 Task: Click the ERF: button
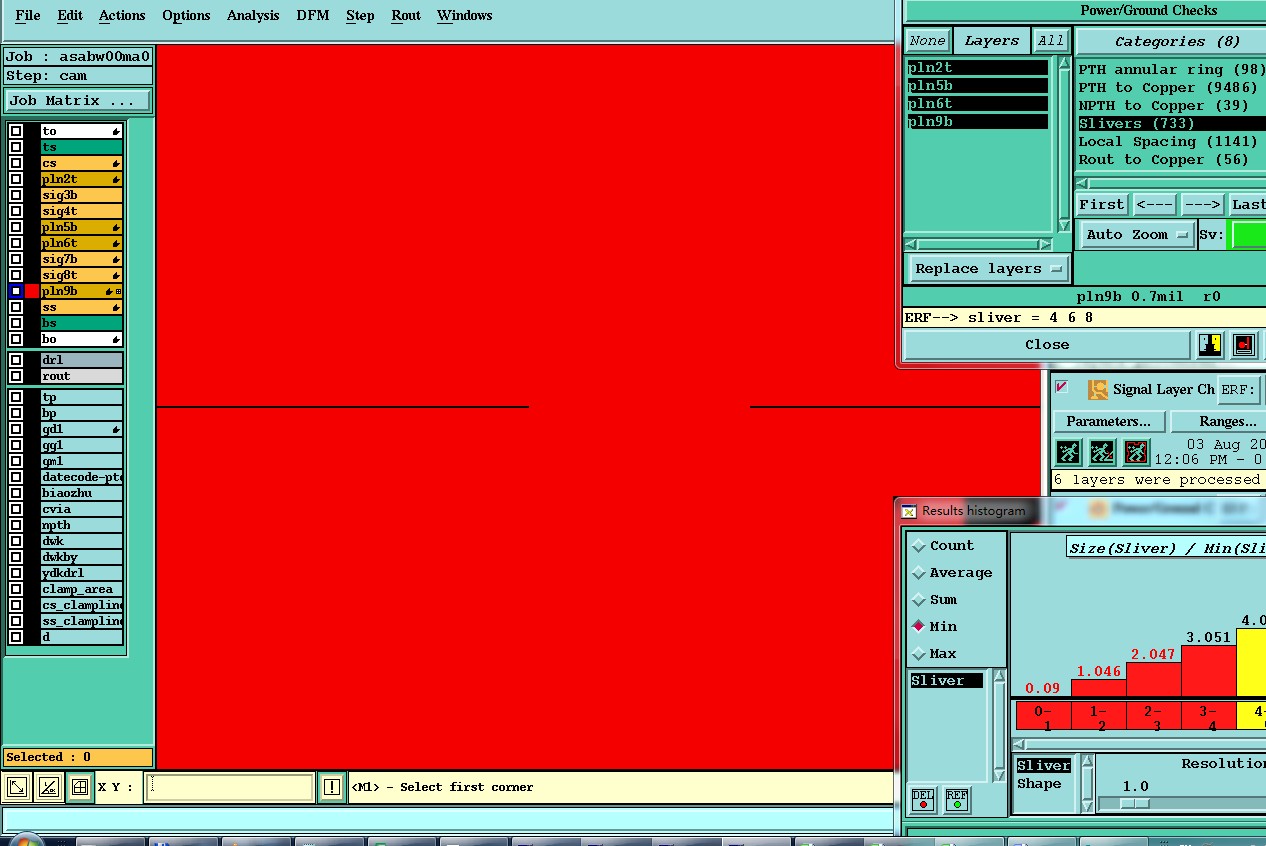point(1238,390)
